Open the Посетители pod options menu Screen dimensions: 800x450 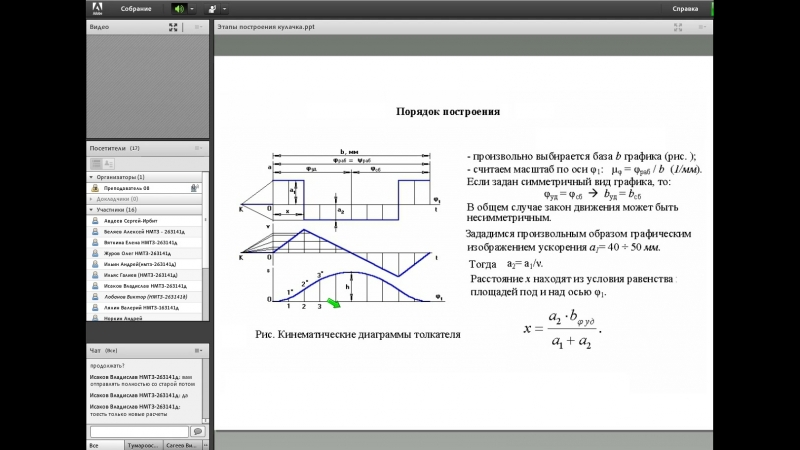[198, 148]
